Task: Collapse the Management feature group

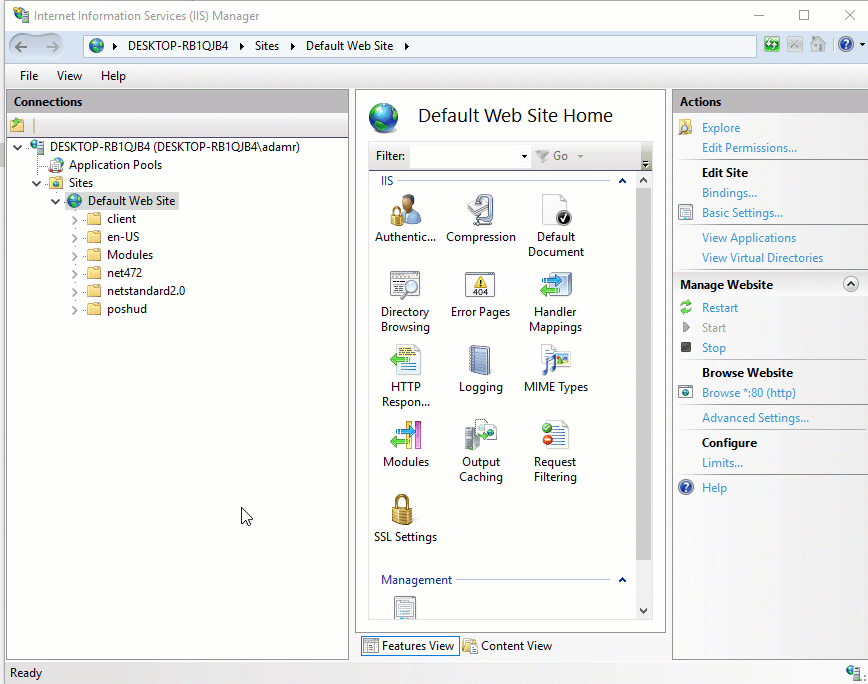Action: tap(622, 579)
